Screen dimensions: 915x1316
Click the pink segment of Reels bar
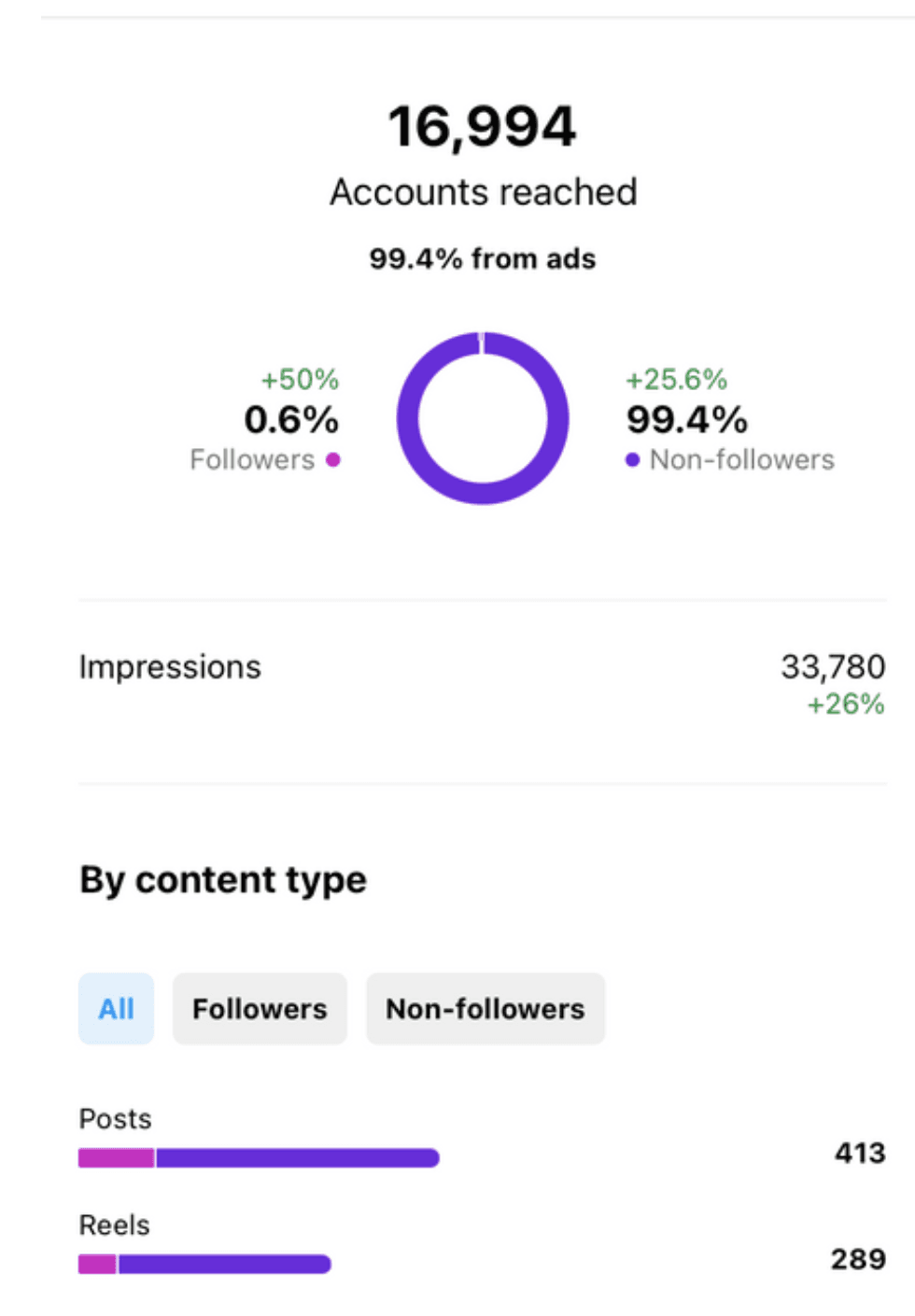97,1264
